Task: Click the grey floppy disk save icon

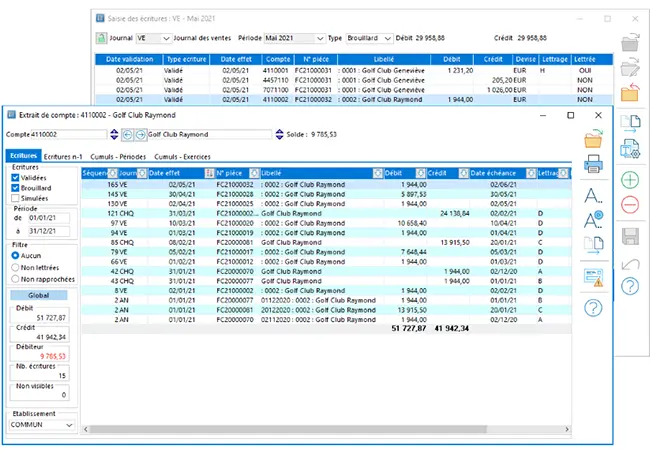Action: 631,236
